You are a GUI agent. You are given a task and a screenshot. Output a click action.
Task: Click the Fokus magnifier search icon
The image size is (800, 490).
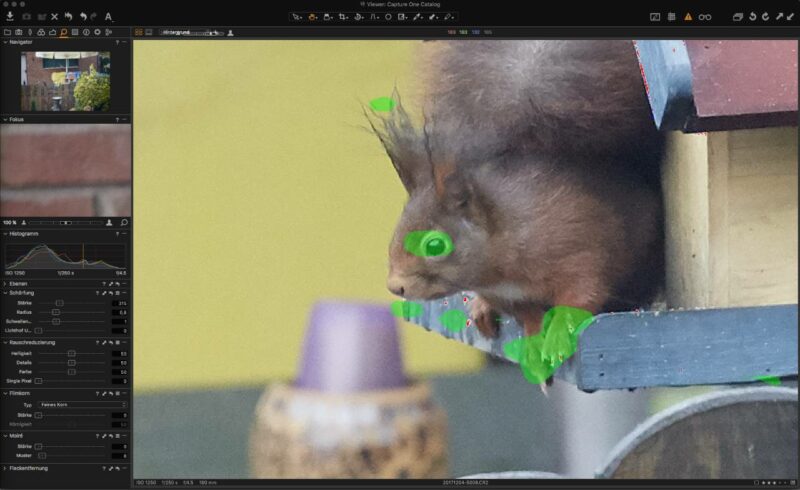coord(123,223)
